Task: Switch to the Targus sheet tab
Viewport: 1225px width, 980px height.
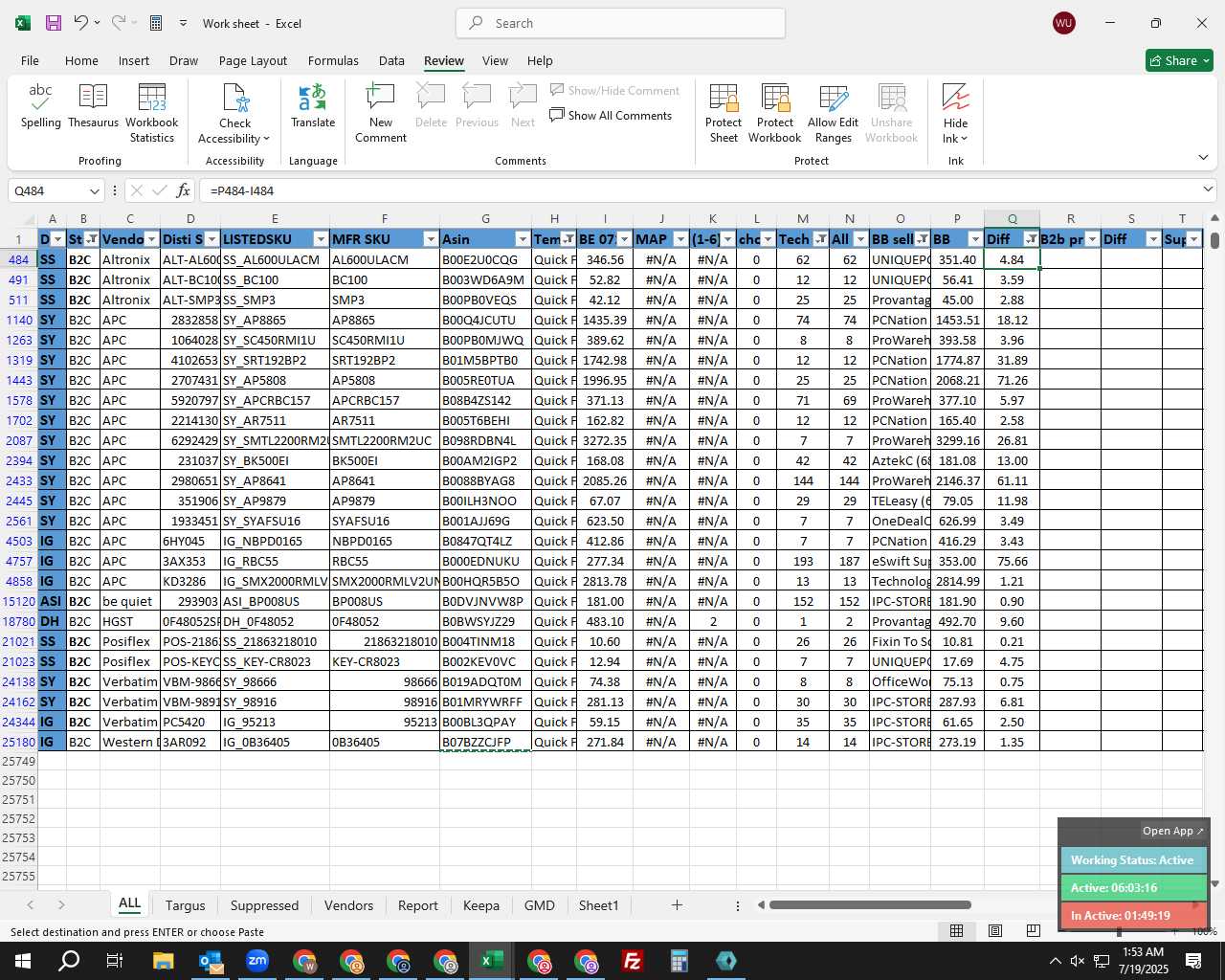Action: (x=185, y=905)
